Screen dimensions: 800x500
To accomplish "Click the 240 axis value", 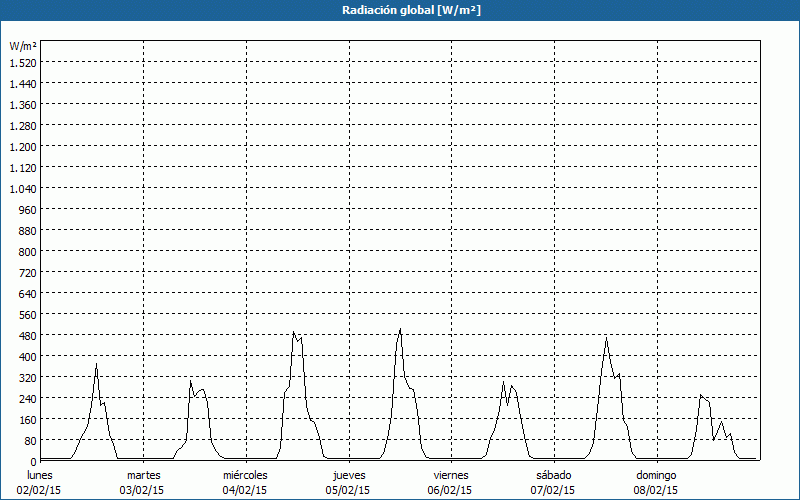I will click(x=28, y=398).
